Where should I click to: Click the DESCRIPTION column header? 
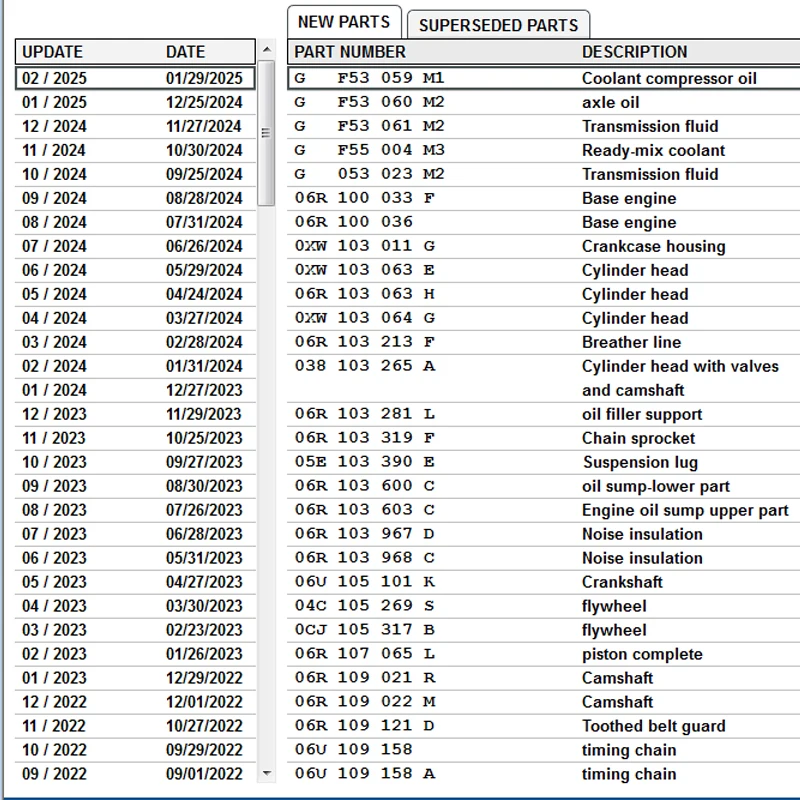pyautogui.click(x=634, y=52)
